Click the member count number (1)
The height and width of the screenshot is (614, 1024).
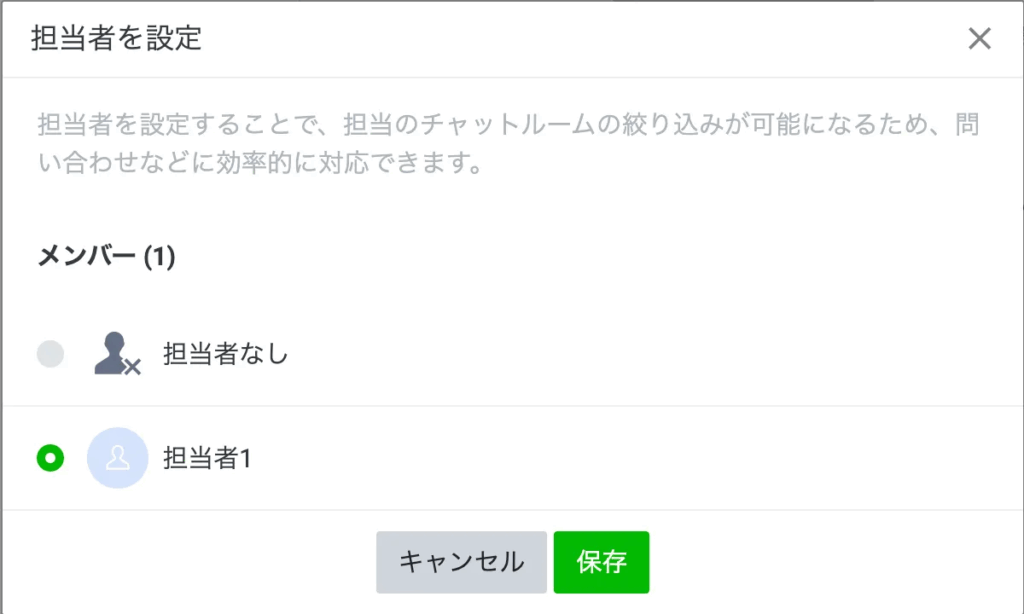(x=160, y=257)
